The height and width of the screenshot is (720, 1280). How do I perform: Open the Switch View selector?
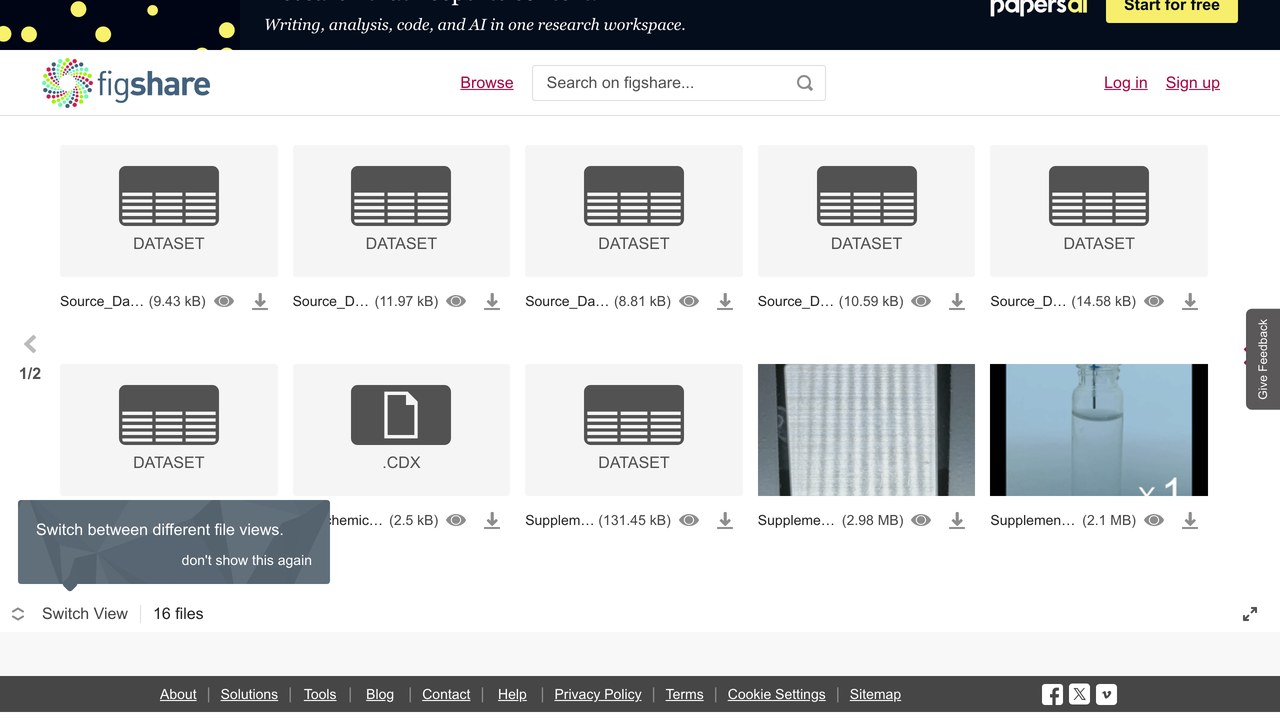click(x=70, y=614)
